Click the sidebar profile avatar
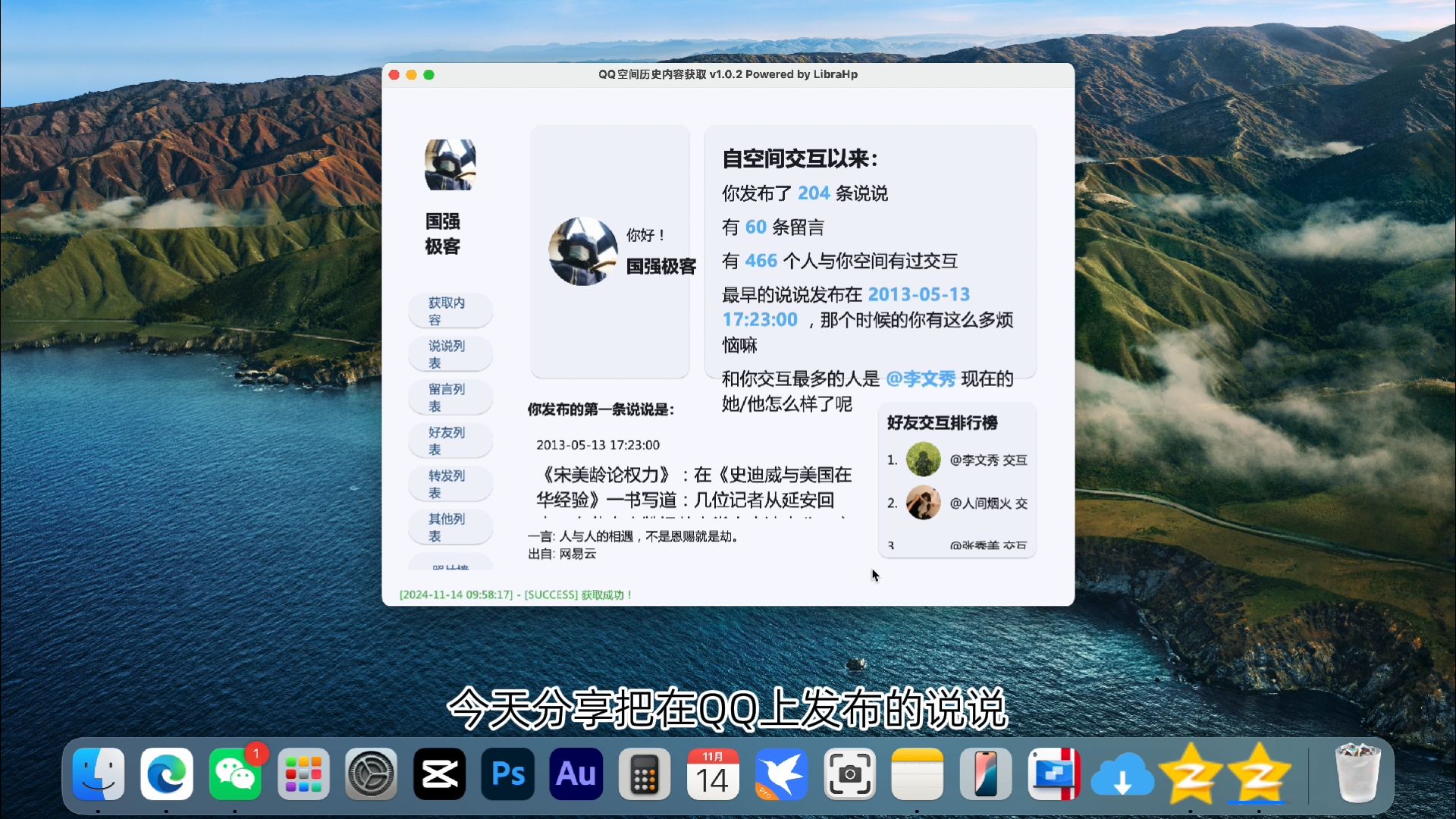Image resolution: width=1456 pixels, height=819 pixels. [x=450, y=165]
